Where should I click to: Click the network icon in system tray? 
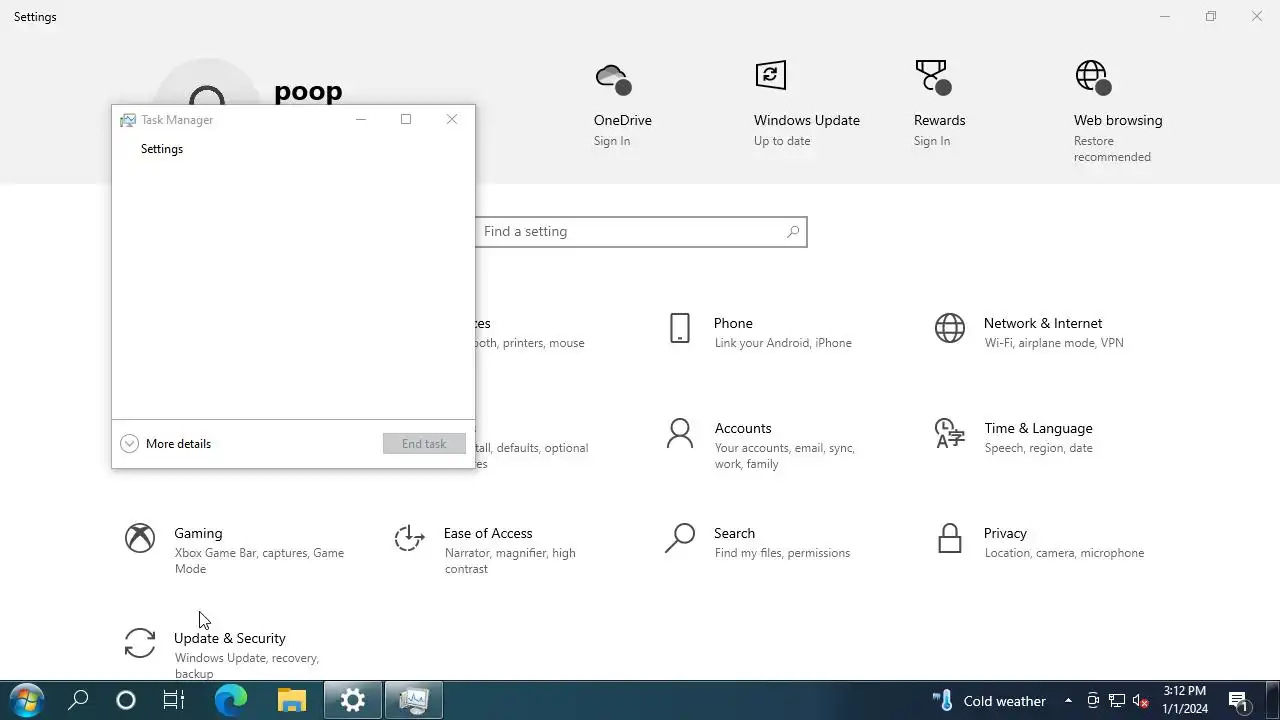coord(1117,701)
